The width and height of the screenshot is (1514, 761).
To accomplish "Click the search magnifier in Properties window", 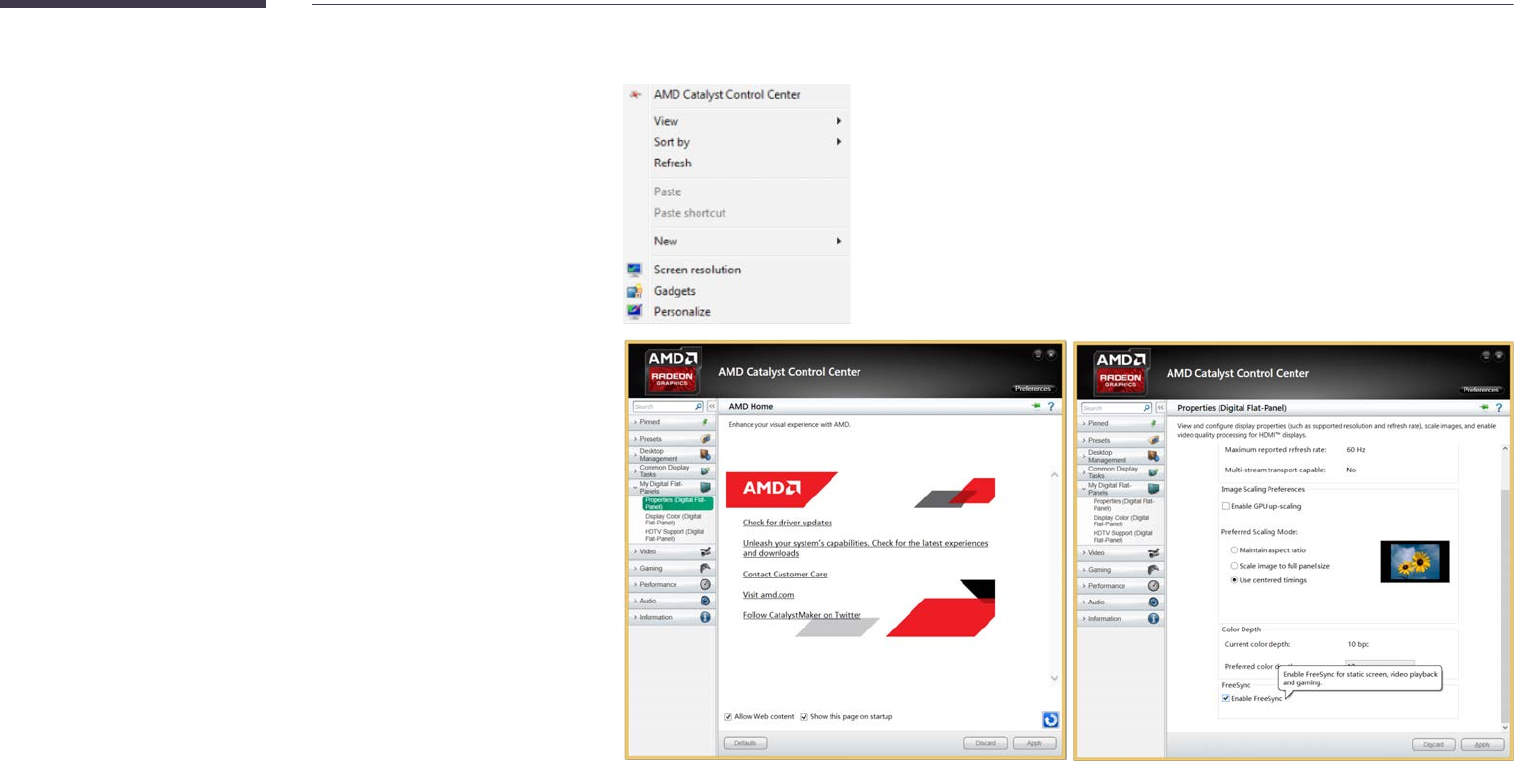I will (1147, 408).
